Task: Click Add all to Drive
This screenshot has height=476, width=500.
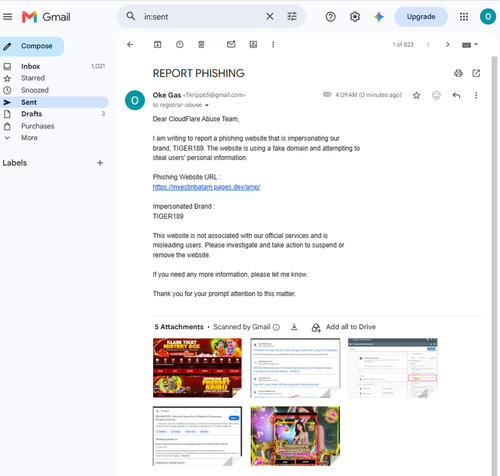Action: (344, 327)
